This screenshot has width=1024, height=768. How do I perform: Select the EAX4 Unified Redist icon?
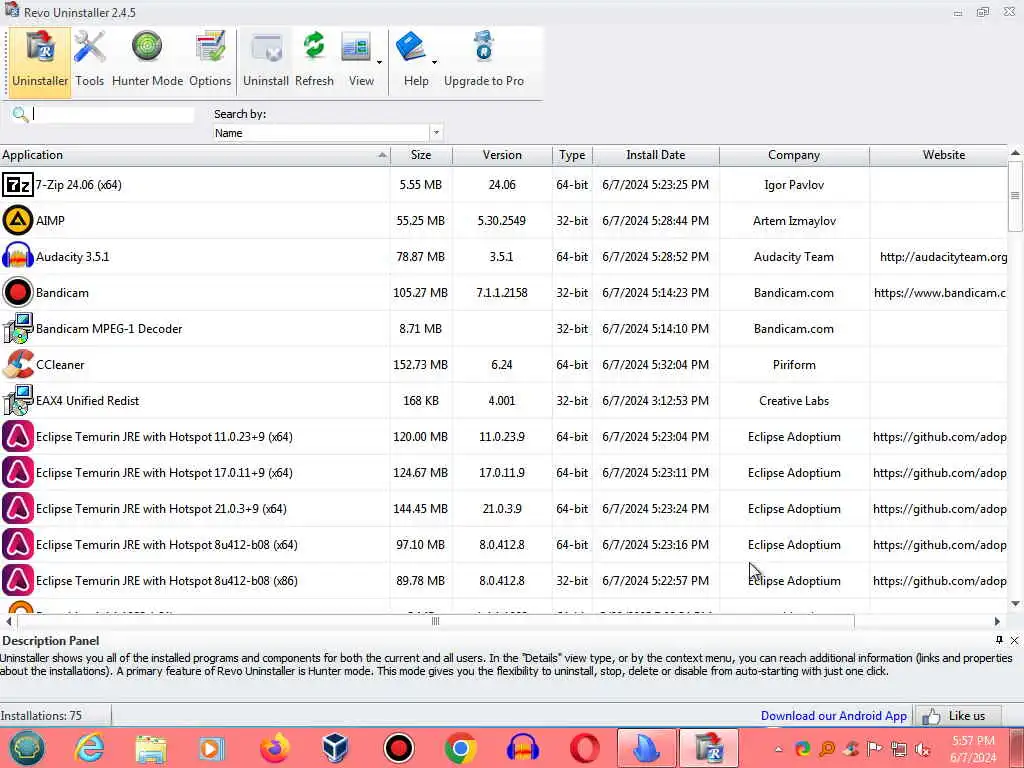[x=18, y=400]
